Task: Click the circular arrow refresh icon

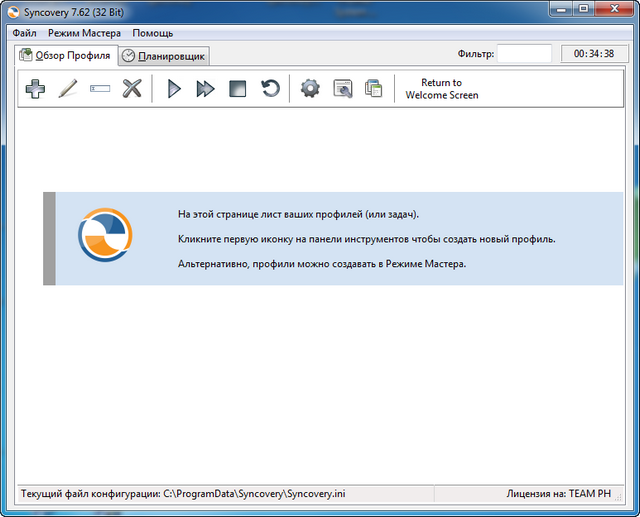Action: [270, 90]
